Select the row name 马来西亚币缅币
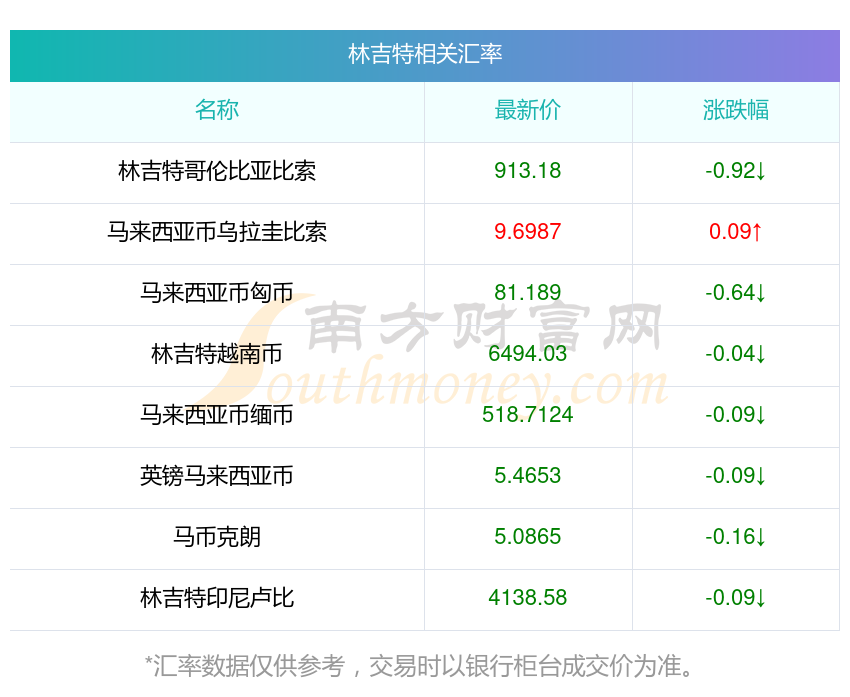 (217, 415)
